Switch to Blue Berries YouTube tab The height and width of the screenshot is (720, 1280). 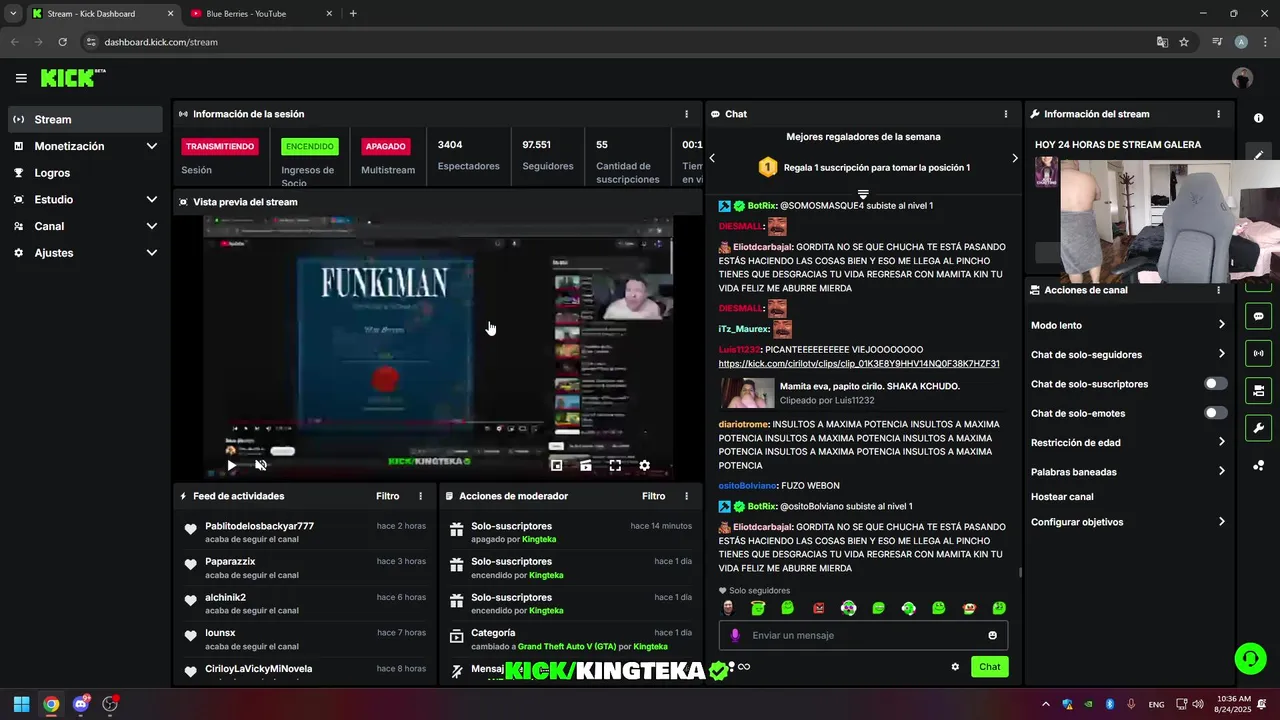coord(260,14)
